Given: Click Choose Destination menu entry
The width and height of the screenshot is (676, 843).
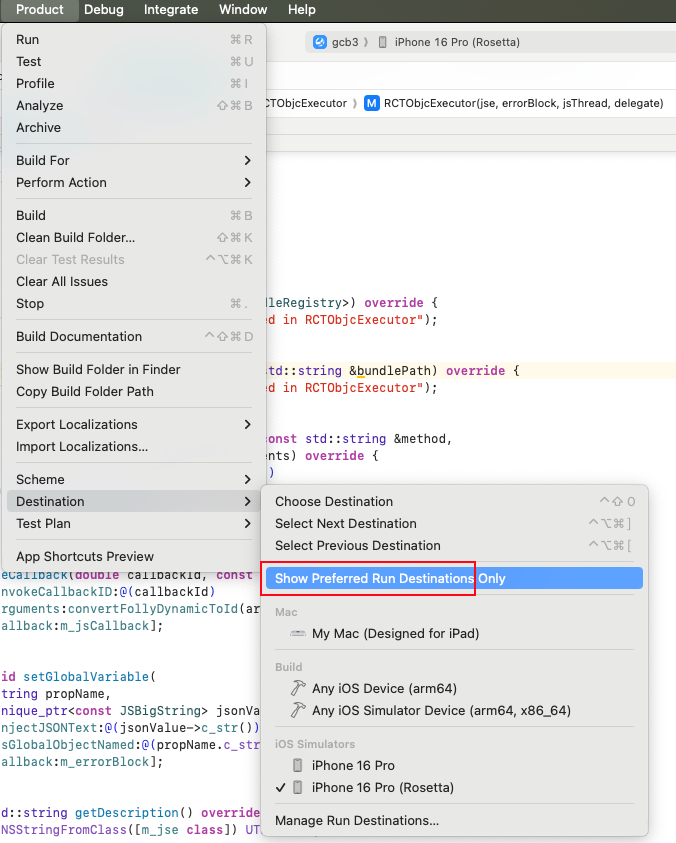Looking at the screenshot, I should point(334,502).
